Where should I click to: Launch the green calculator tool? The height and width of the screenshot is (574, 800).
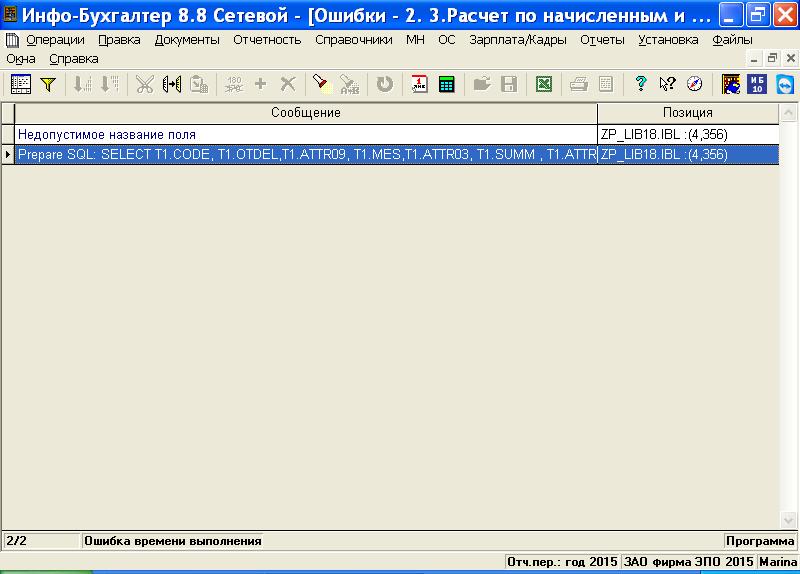point(446,85)
